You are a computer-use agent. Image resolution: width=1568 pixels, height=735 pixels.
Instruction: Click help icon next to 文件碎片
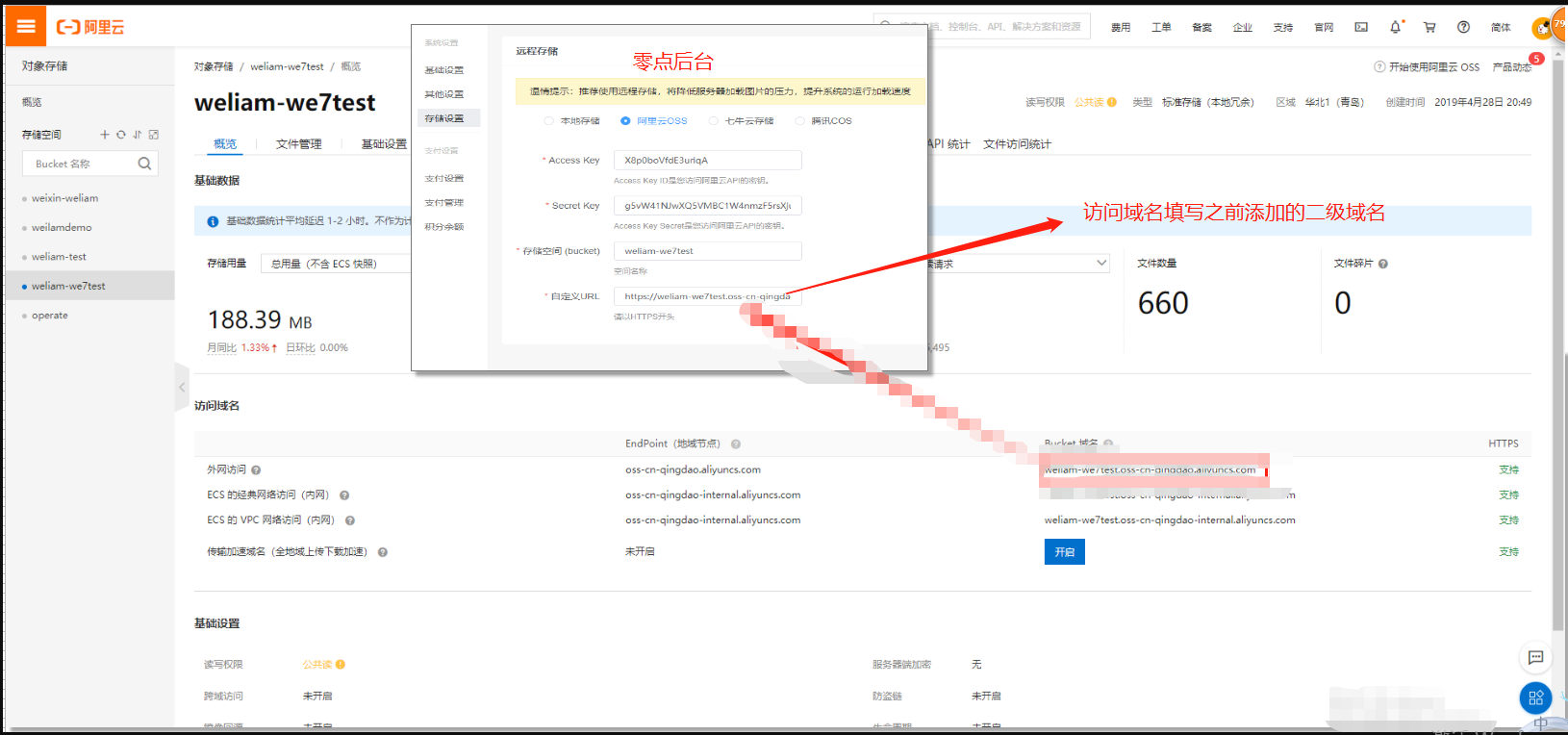[x=1383, y=264]
